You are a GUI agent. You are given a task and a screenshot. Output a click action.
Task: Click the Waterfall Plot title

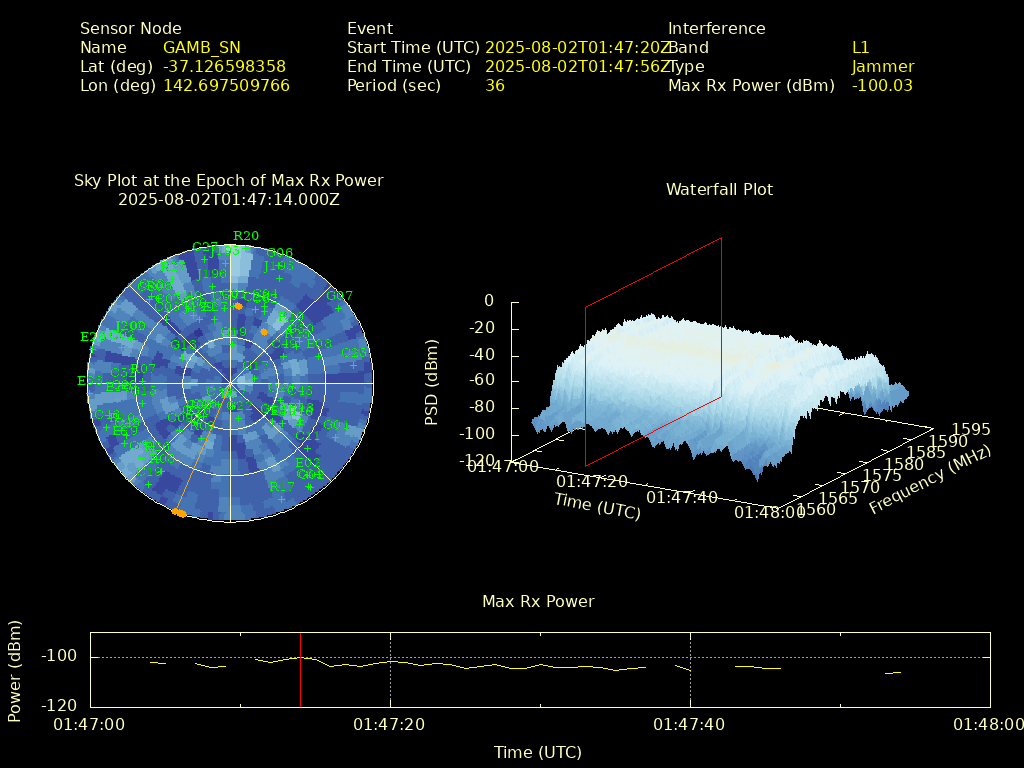719,189
